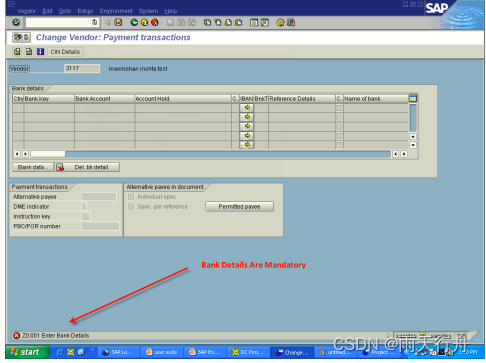Click the Next Page icon
The width and height of the screenshot is (486, 363).
228,22
